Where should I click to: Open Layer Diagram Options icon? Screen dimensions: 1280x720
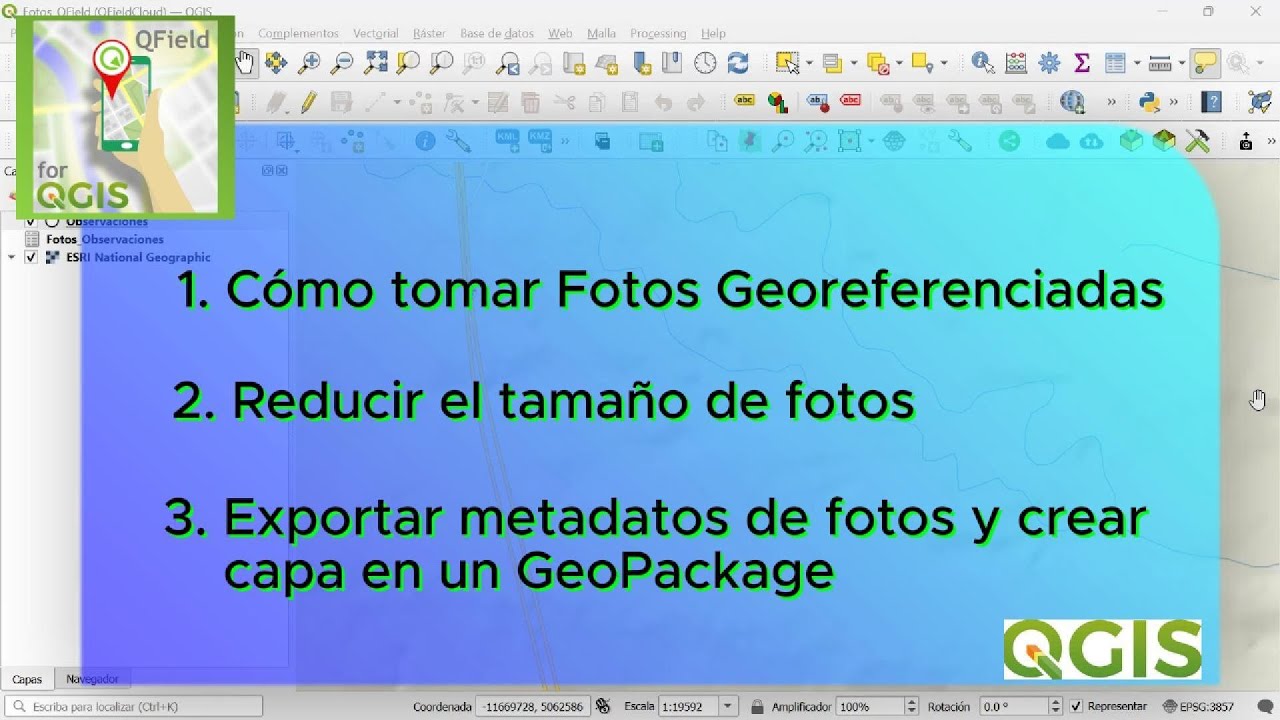click(777, 101)
